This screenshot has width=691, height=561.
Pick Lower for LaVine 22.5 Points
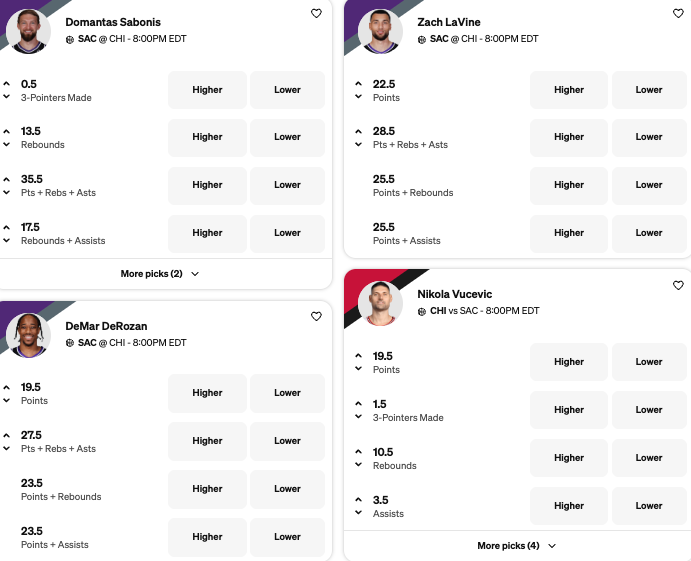(649, 90)
